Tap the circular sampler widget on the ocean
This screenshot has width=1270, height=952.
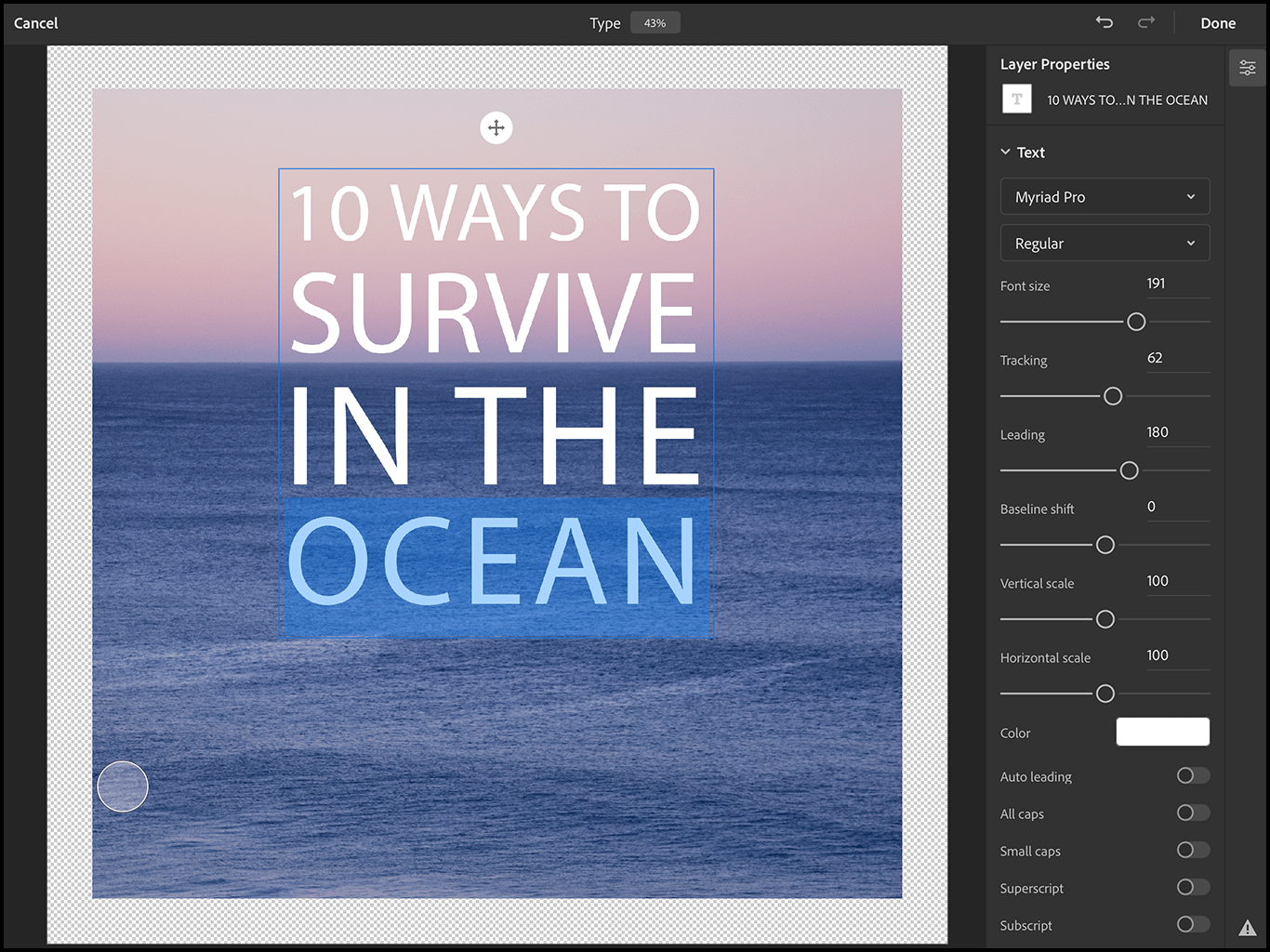point(122,786)
